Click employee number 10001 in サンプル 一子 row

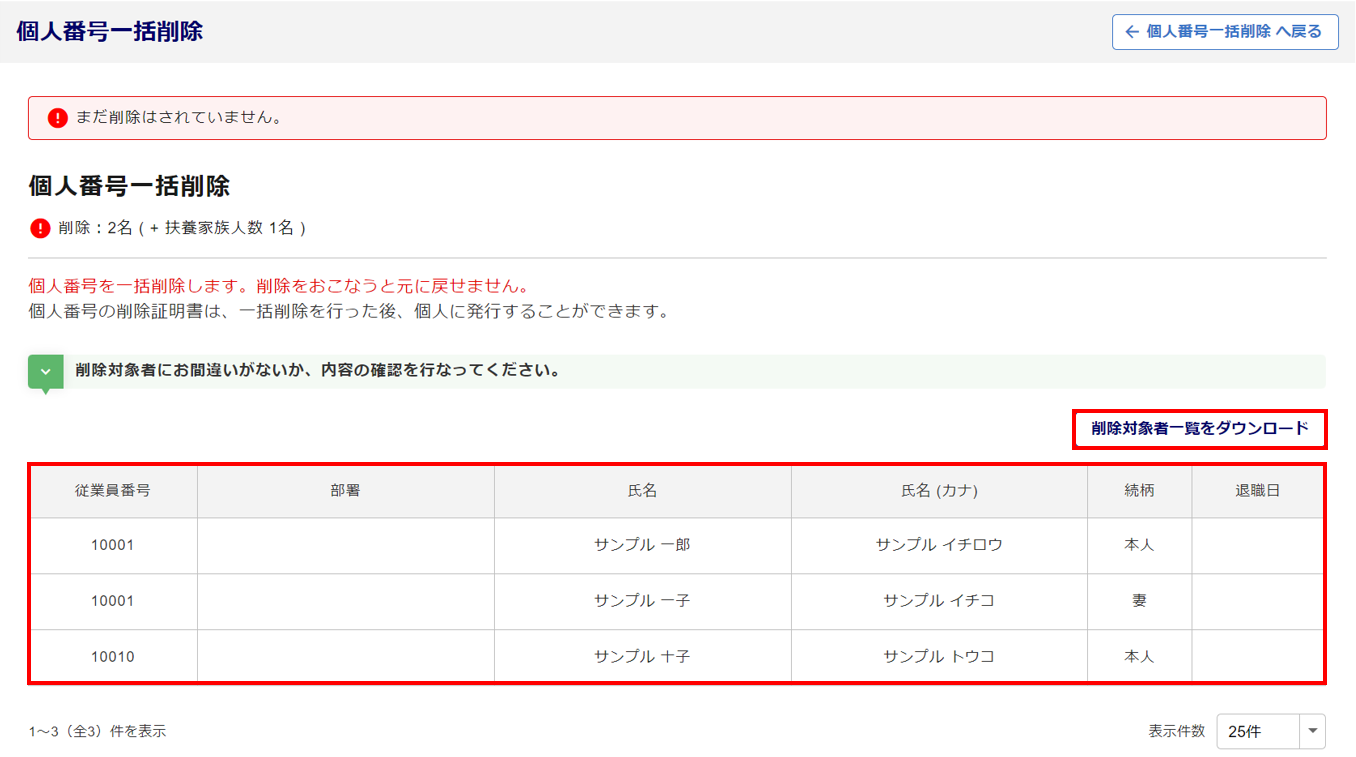point(113,601)
